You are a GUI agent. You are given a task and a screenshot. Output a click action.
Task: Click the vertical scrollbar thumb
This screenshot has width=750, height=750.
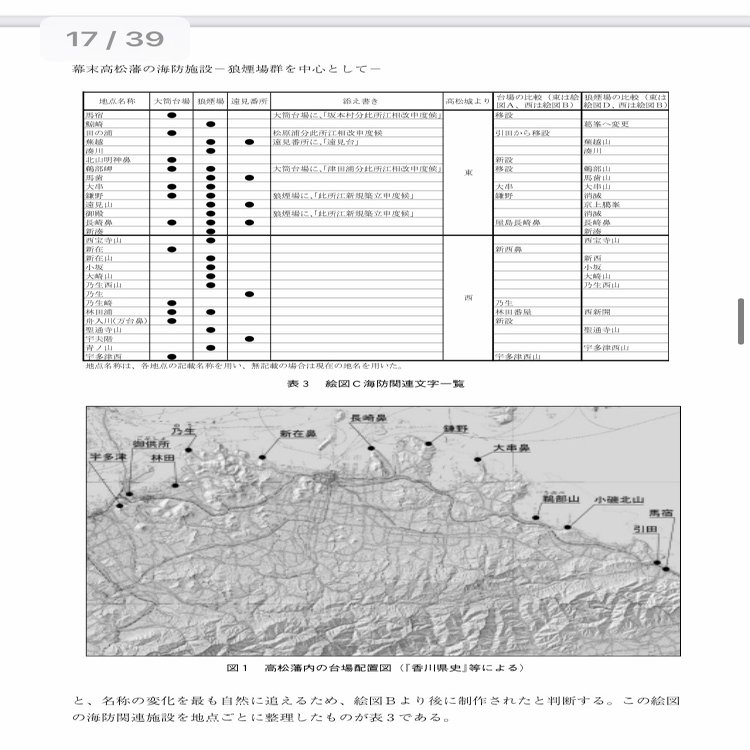point(740,321)
